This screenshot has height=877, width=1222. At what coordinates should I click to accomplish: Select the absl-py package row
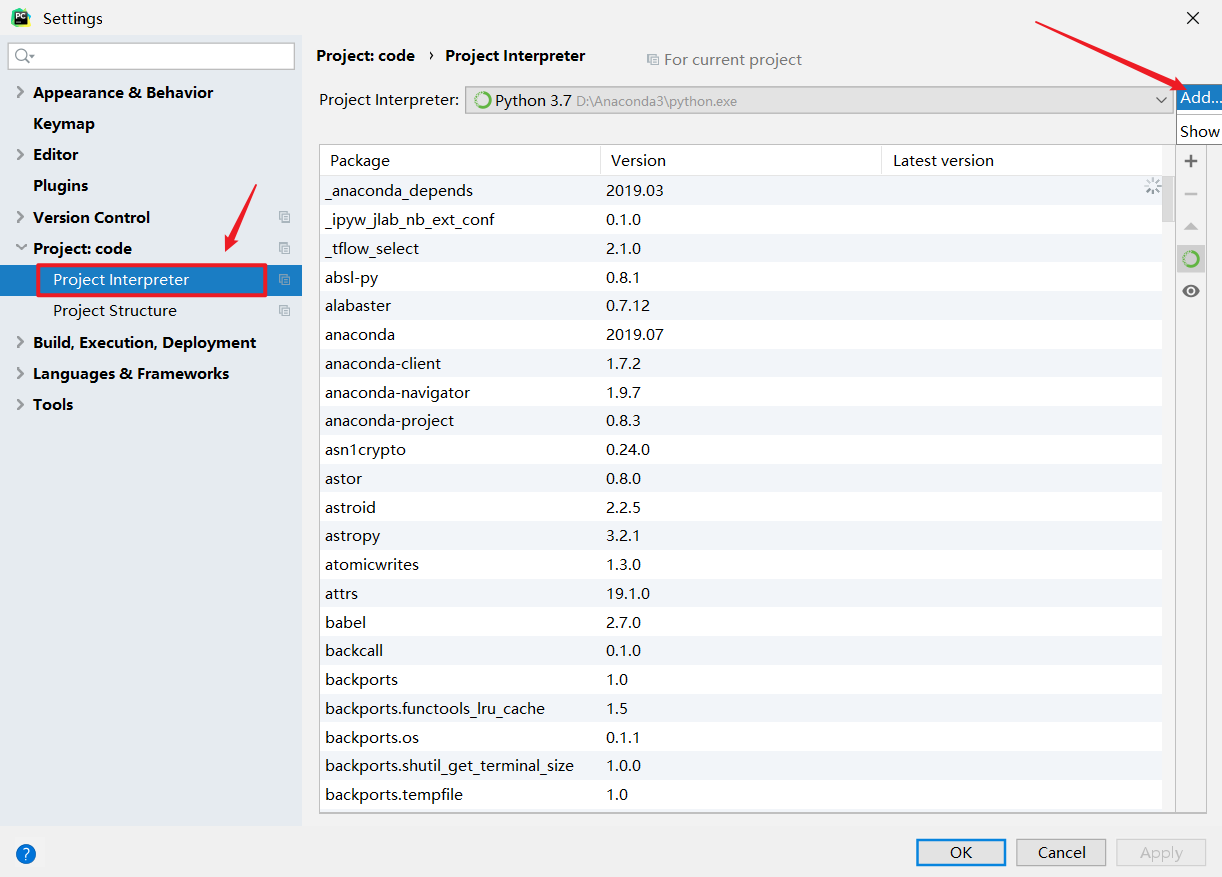click(741, 277)
